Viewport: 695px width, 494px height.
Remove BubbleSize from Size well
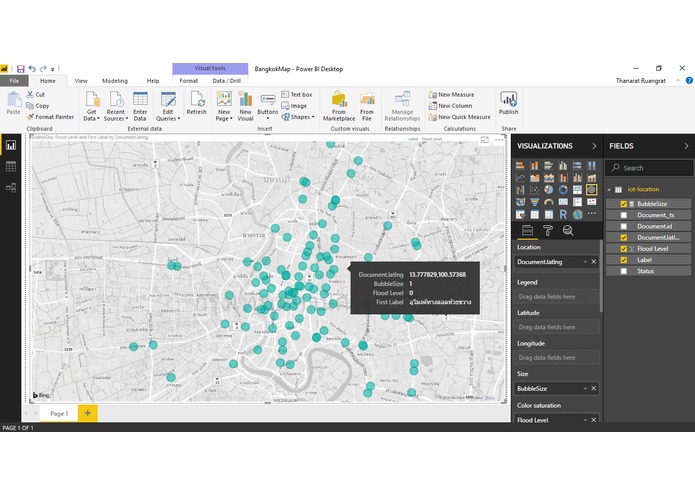593,389
